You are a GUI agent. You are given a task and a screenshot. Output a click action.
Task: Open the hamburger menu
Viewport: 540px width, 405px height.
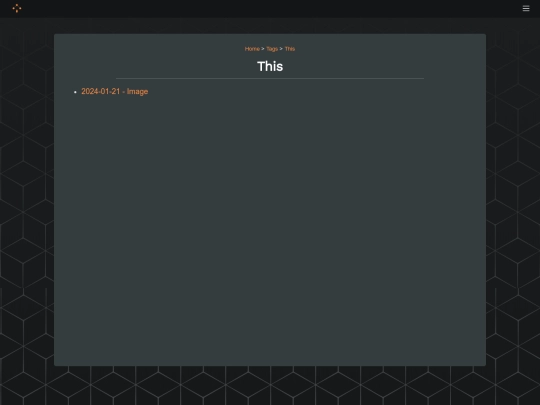526,8
